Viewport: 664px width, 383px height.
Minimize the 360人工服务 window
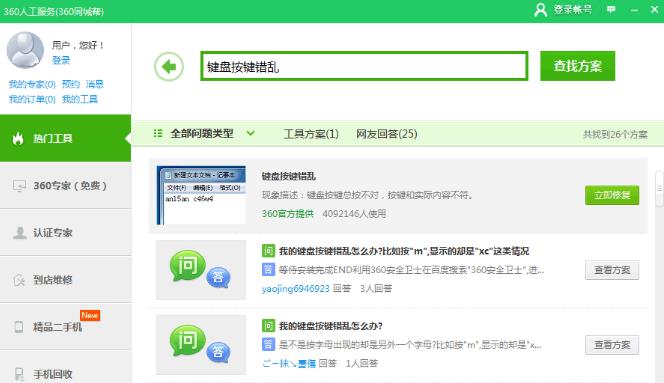tap(634, 10)
